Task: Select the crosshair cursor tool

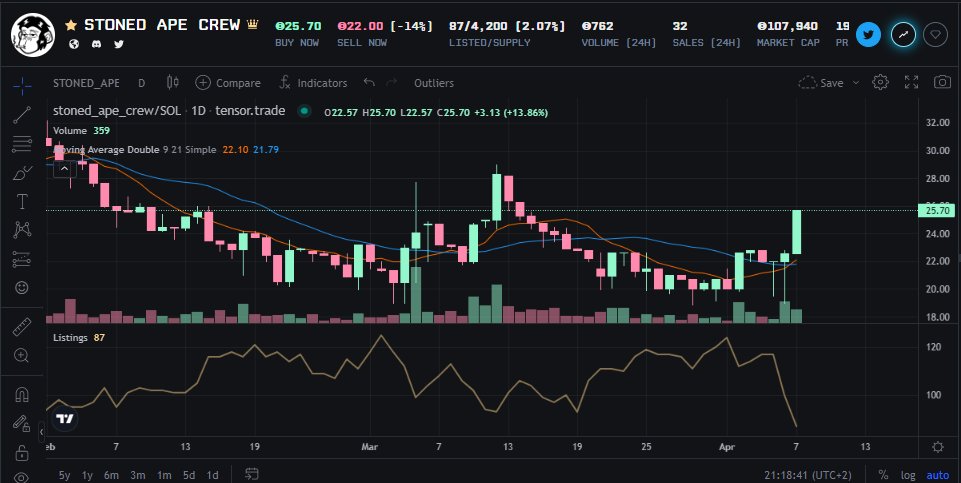Action: point(22,86)
